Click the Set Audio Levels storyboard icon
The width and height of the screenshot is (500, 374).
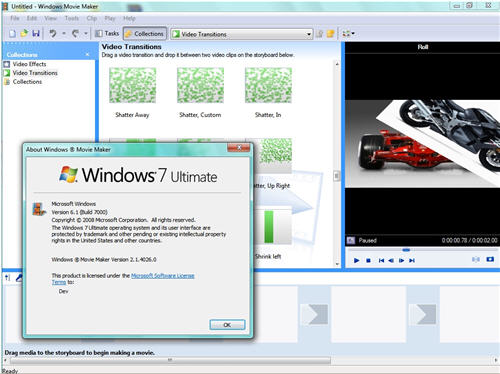(7, 278)
